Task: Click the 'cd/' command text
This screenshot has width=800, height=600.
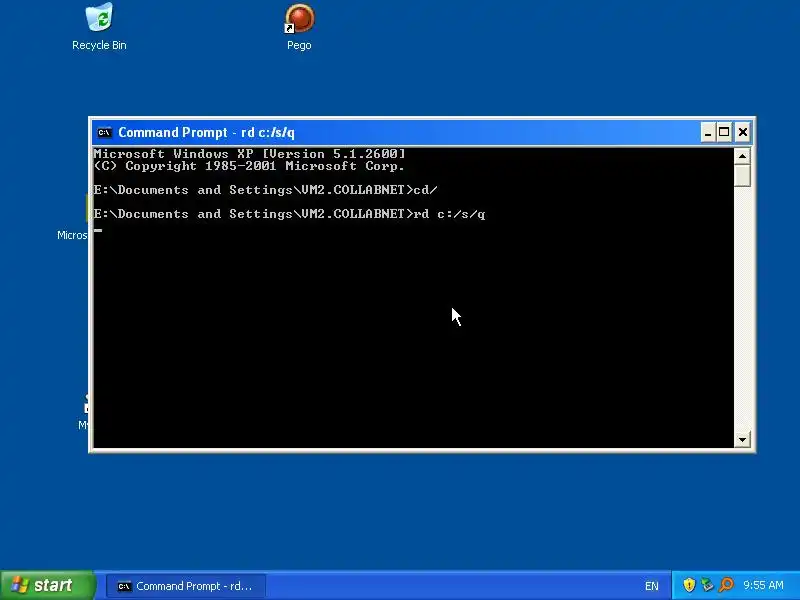Action: [x=426, y=190]
